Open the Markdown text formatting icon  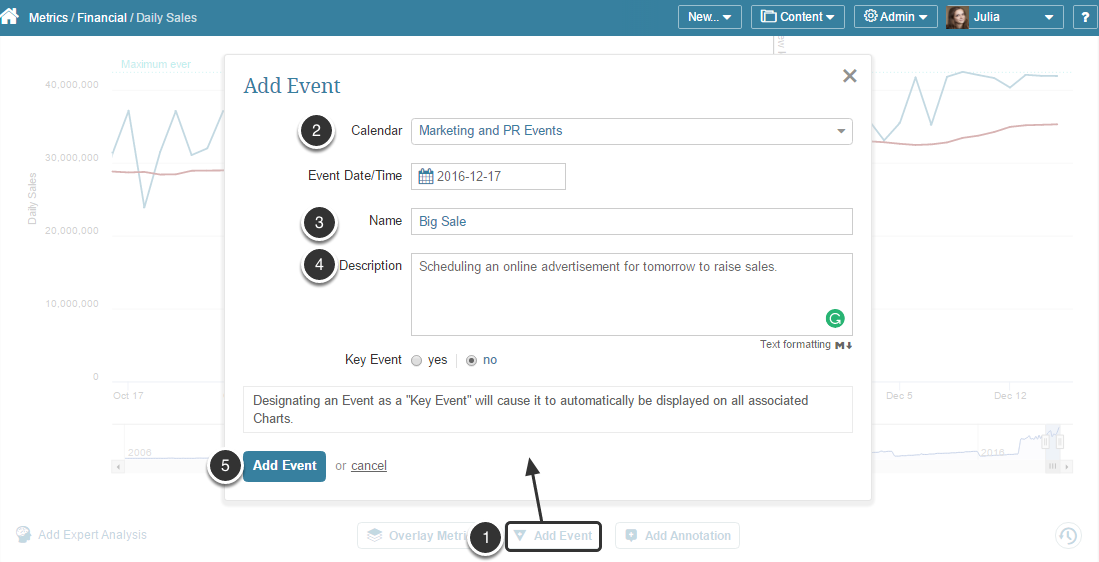tap(844, 345)
